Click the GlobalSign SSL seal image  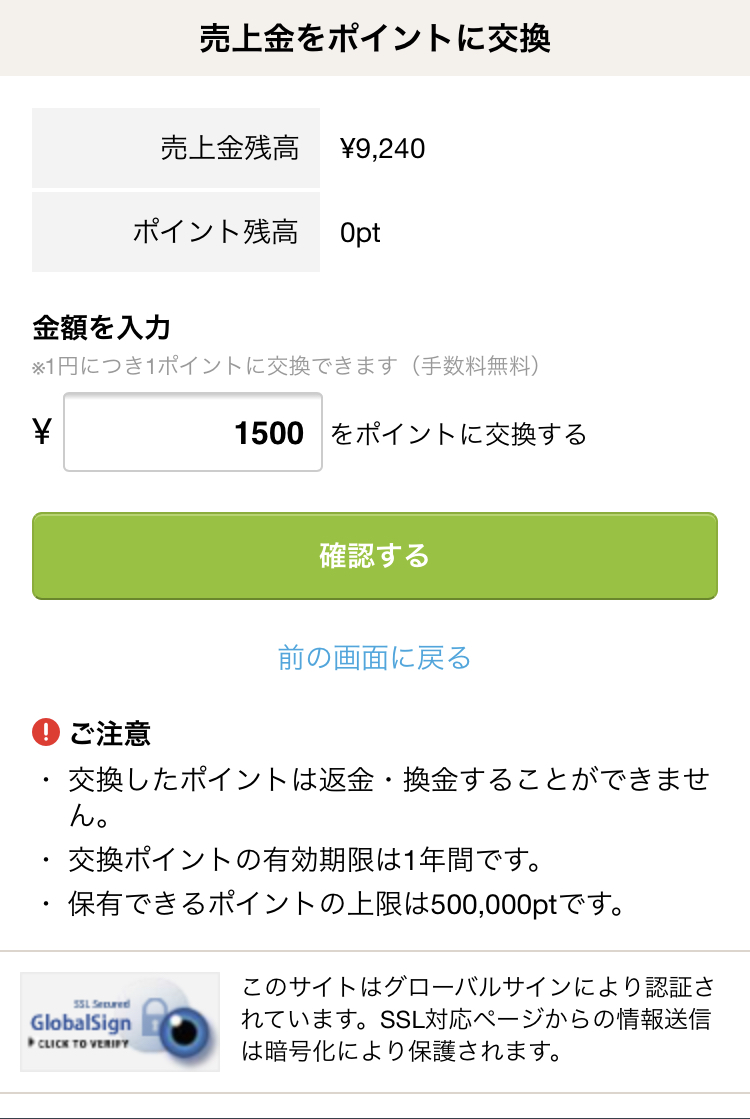pos(120,1021)
